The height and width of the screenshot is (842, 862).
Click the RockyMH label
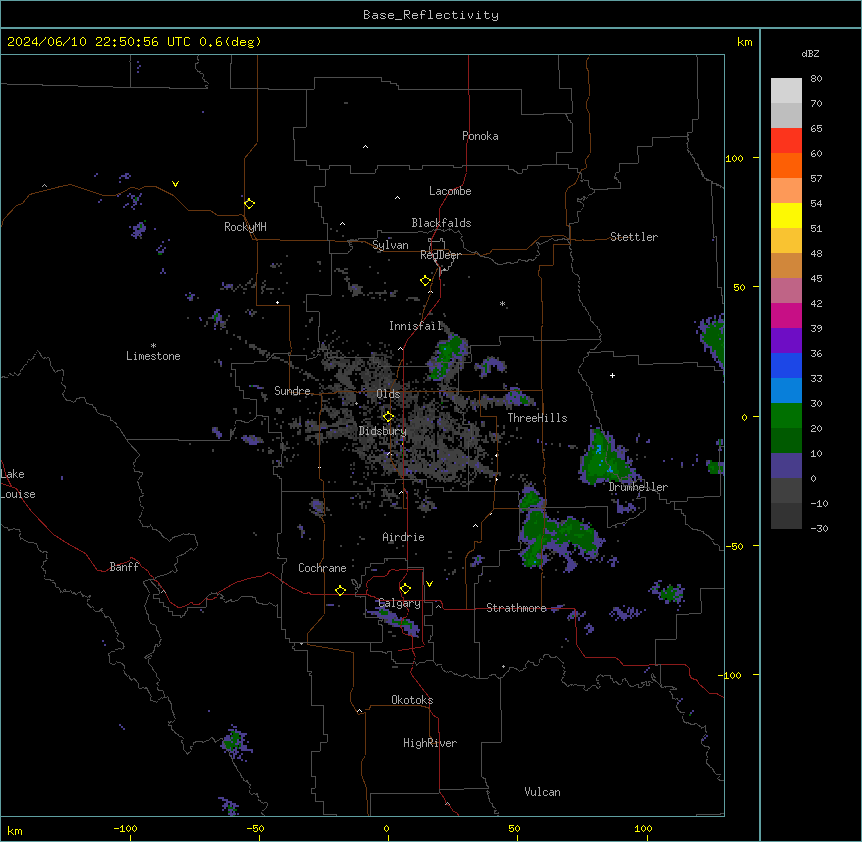tap(245, 227)
